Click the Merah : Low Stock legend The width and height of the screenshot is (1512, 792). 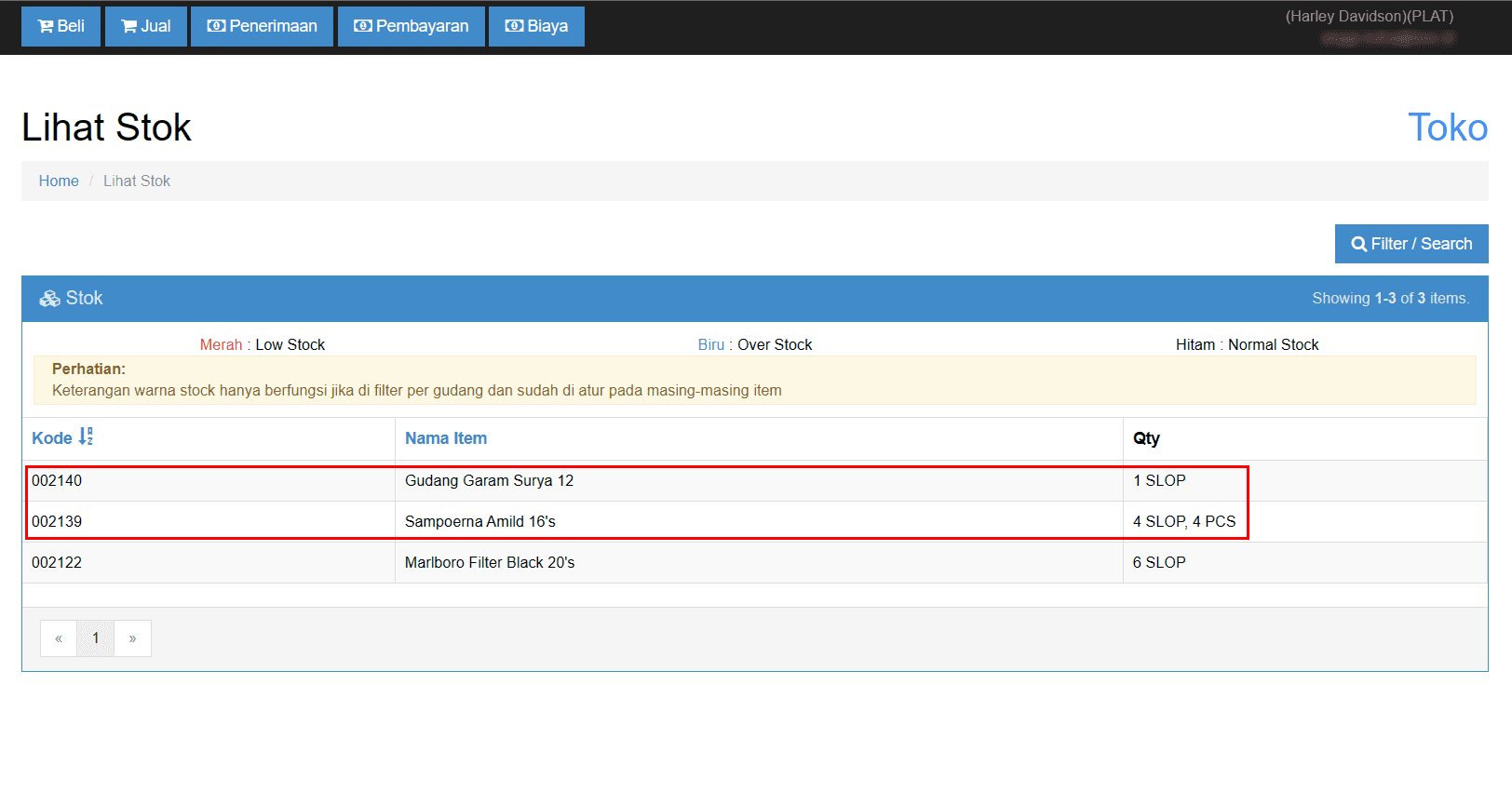click(x=263, y=344)
